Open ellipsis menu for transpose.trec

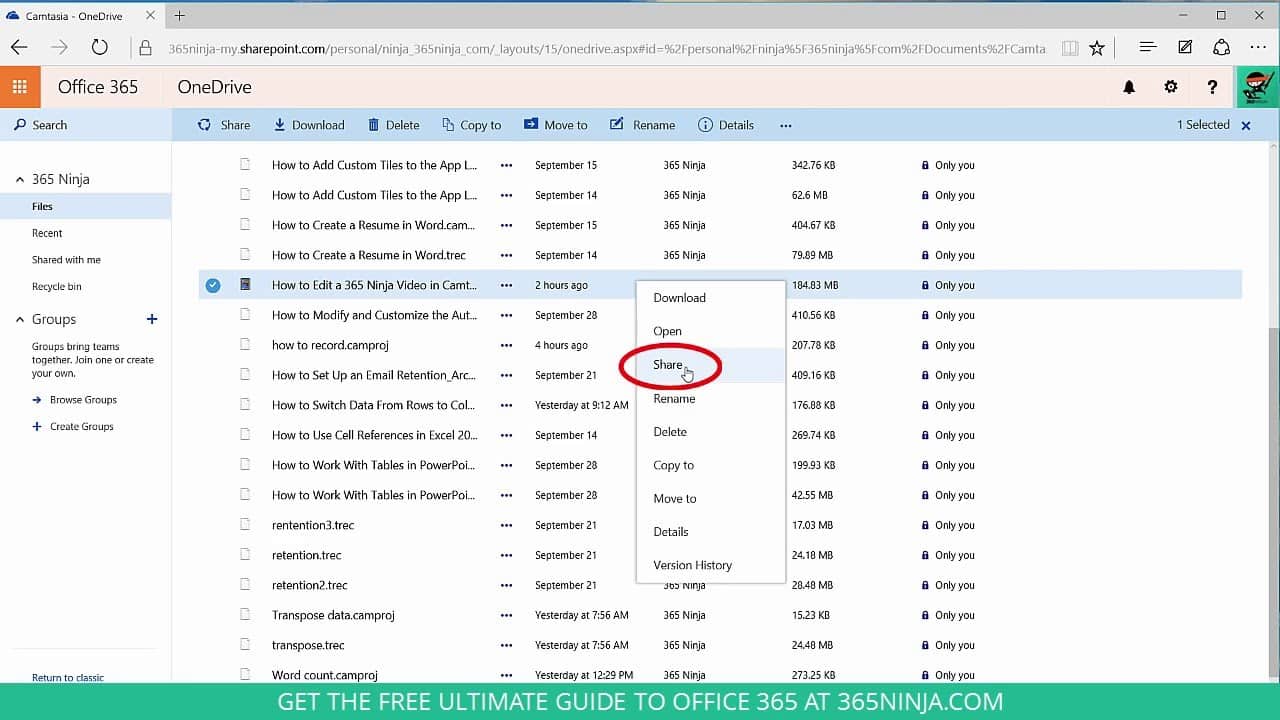[506, 645]
